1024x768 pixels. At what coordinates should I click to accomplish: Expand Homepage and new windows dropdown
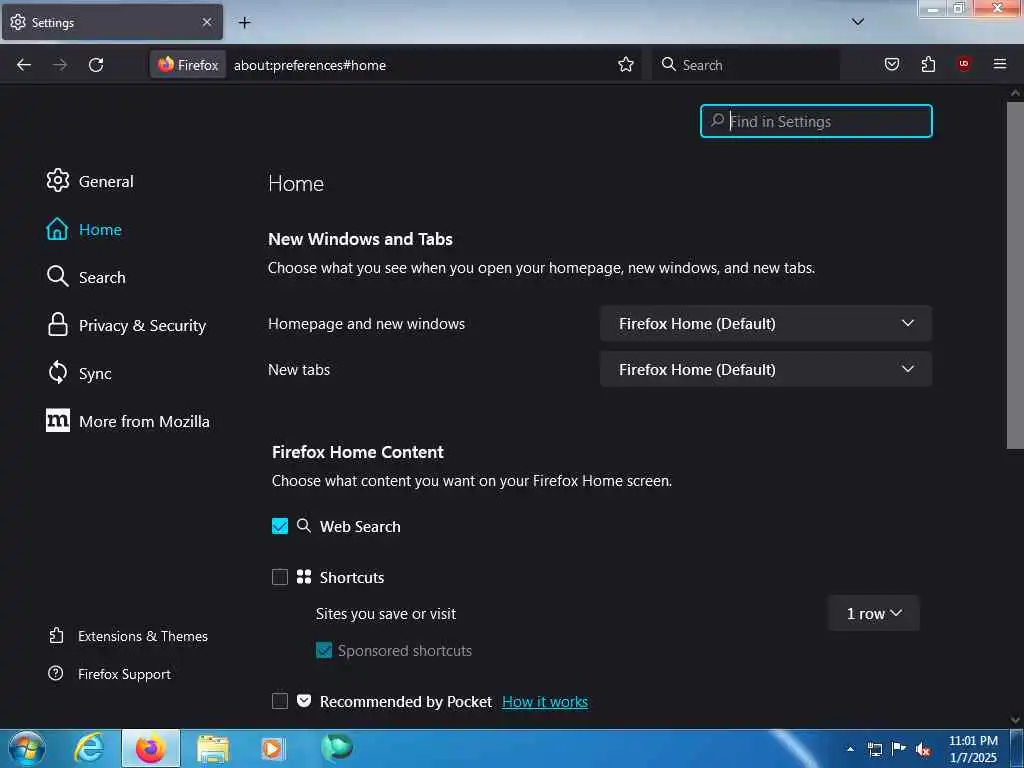pos(765,323)
